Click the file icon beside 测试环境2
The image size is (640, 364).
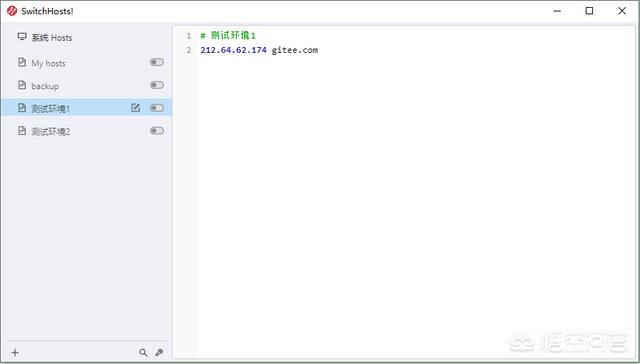[22, 131]
